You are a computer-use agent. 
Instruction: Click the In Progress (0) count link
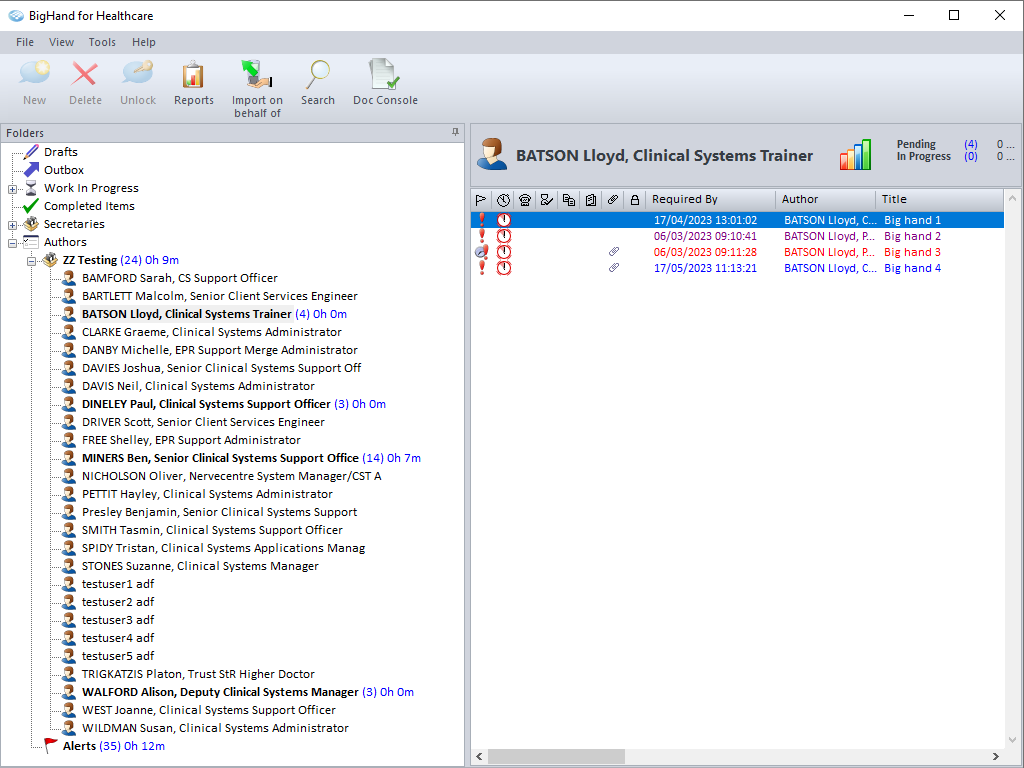click(x=970, y=157)
